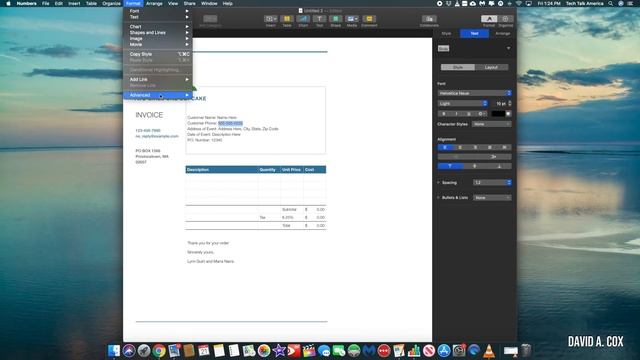Open the Insert toolbar dropdown

[x=271, y=19]
